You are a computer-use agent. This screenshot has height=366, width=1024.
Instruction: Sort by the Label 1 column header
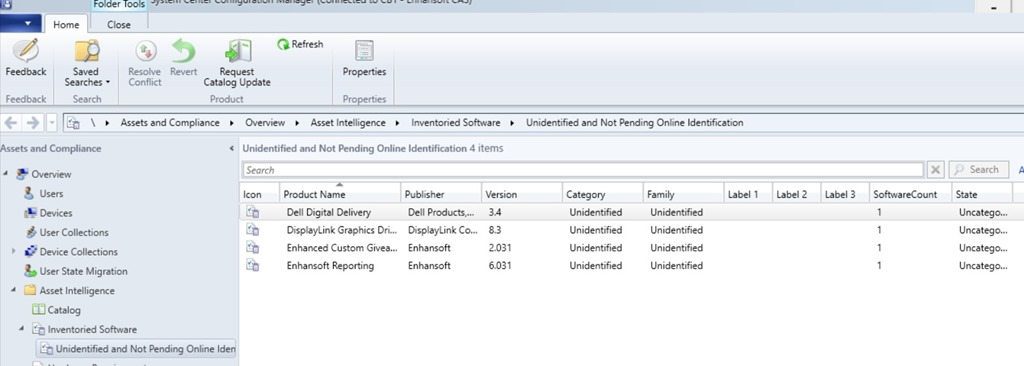click(x=748, y=194)
